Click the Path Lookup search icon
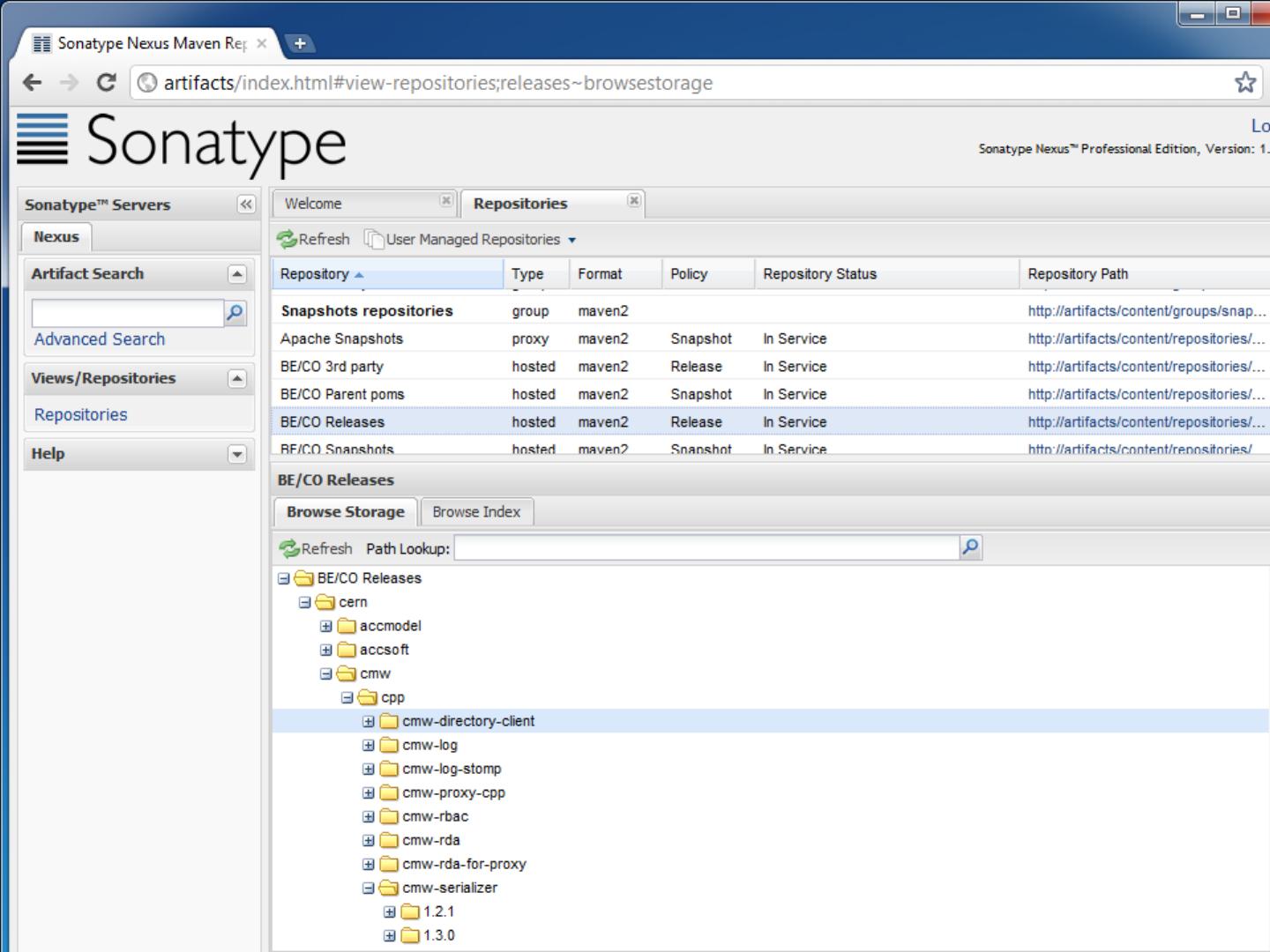Viewport: 1270px width, 952px height. [970, 547]
